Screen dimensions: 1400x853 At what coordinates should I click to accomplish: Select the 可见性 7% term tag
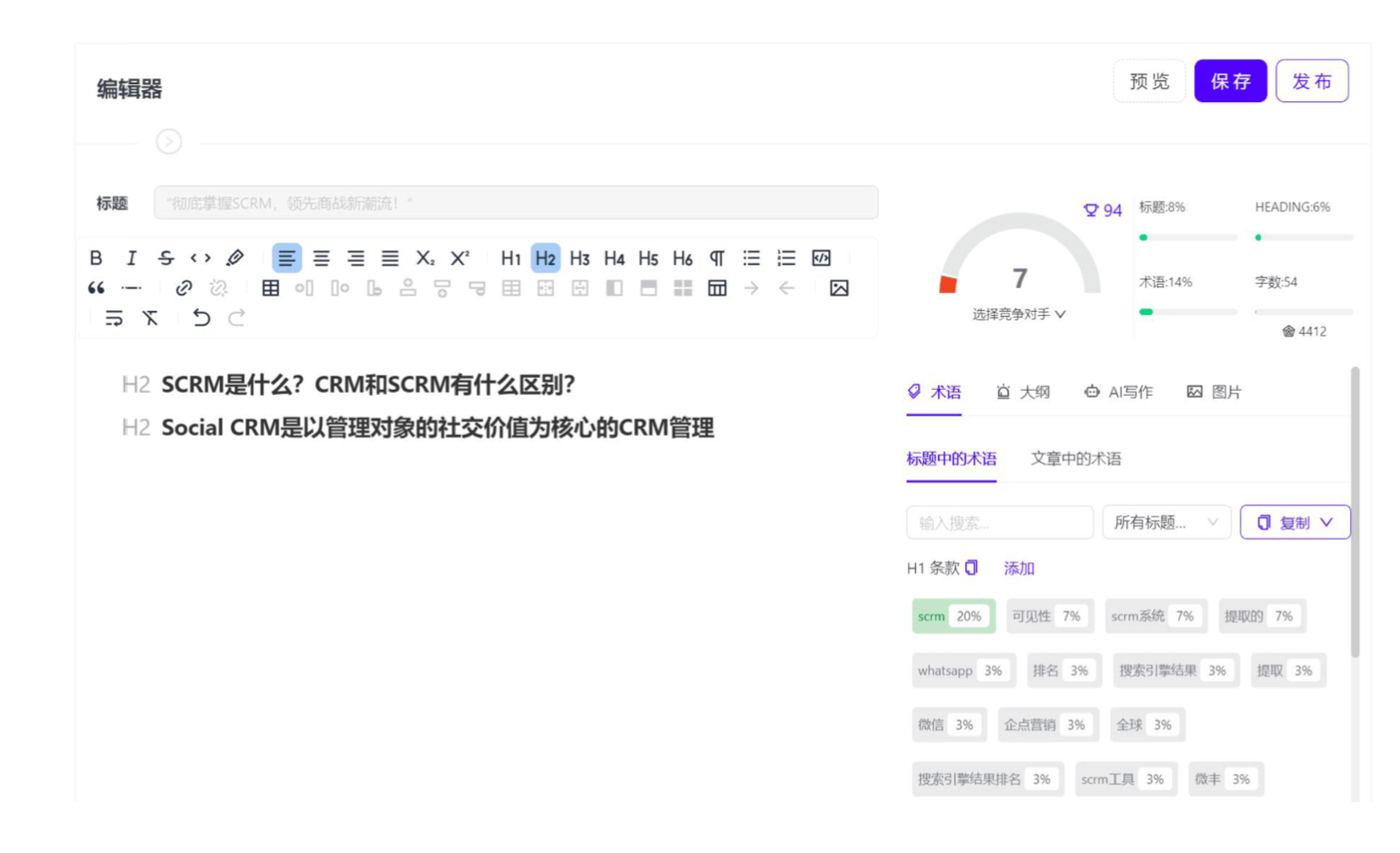click(x=1050, y=616)
